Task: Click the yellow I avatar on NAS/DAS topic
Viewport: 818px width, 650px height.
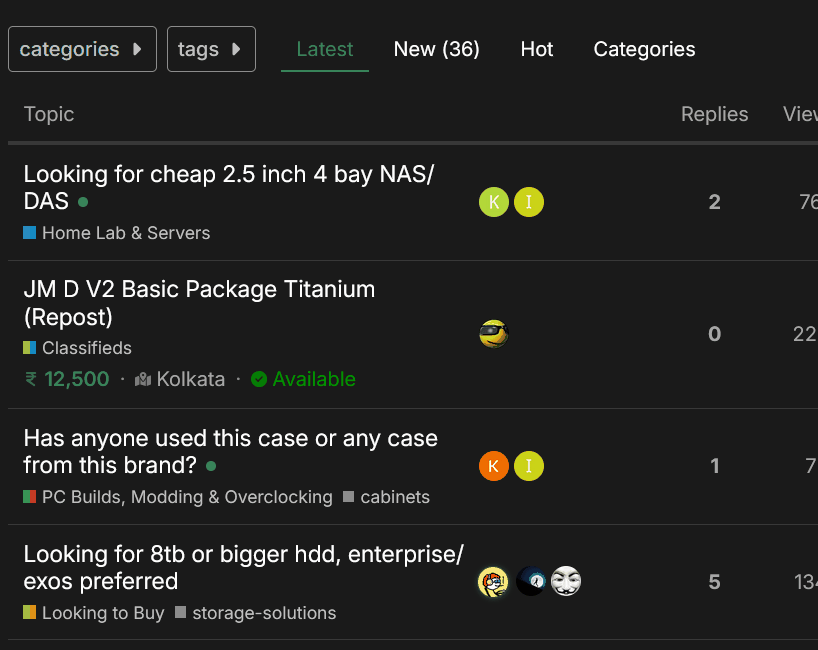Action: [x=529, y=202]
